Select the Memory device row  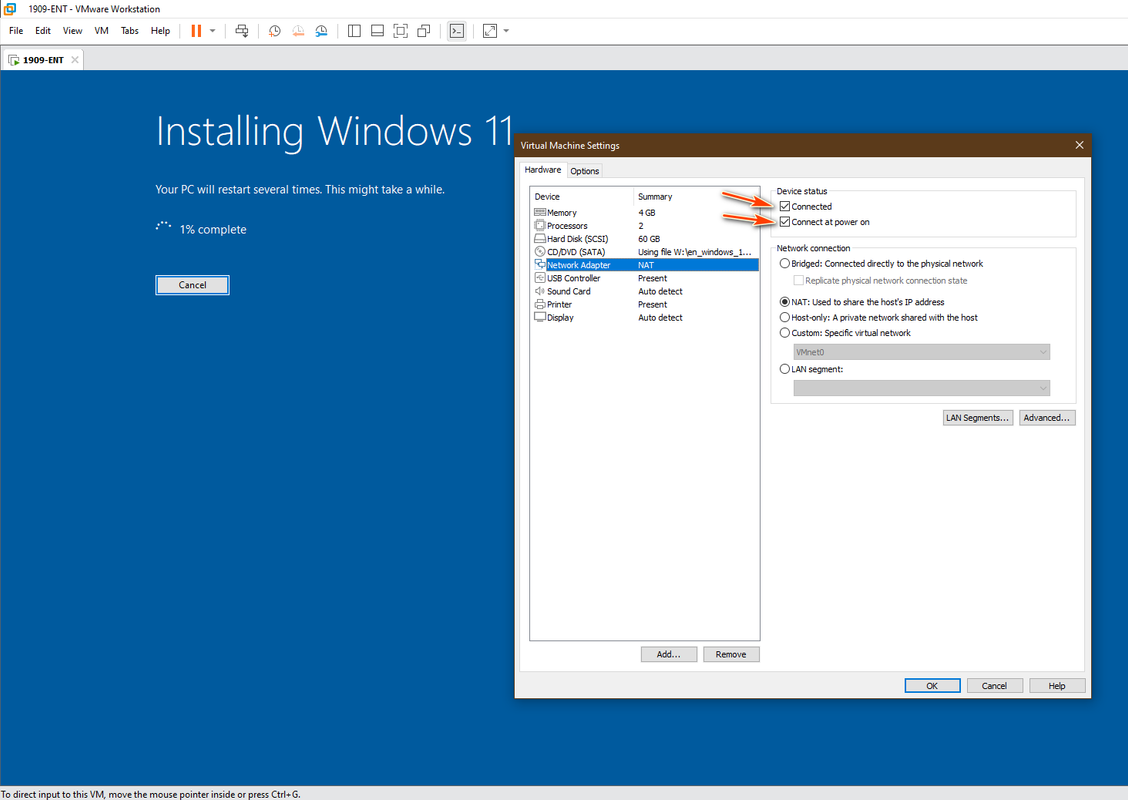tap(645, 213)
